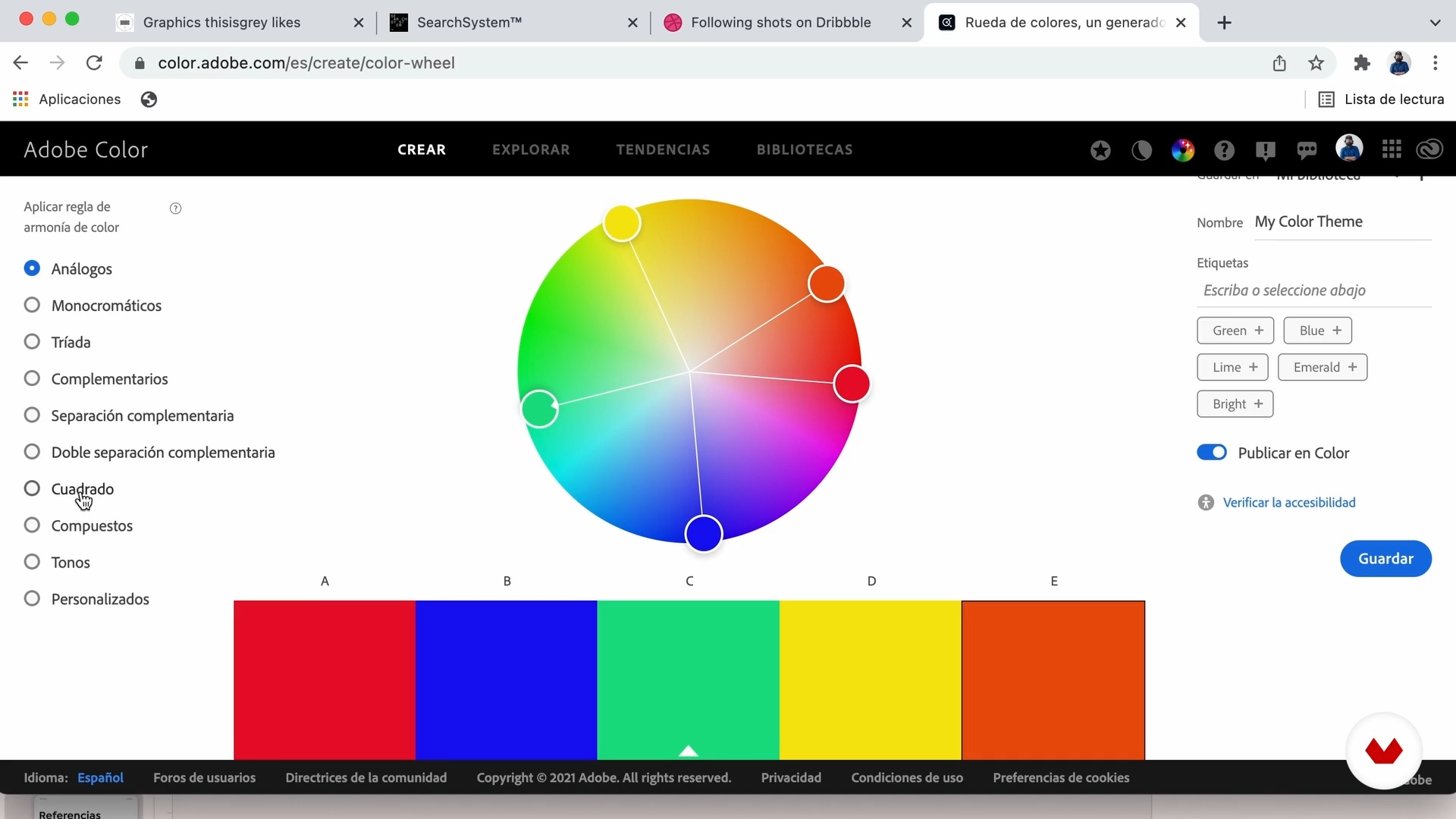The height and width of the screenshot is (819, 1456).
Task: Click the Guardar button
Action: [x=1385, y=559]
